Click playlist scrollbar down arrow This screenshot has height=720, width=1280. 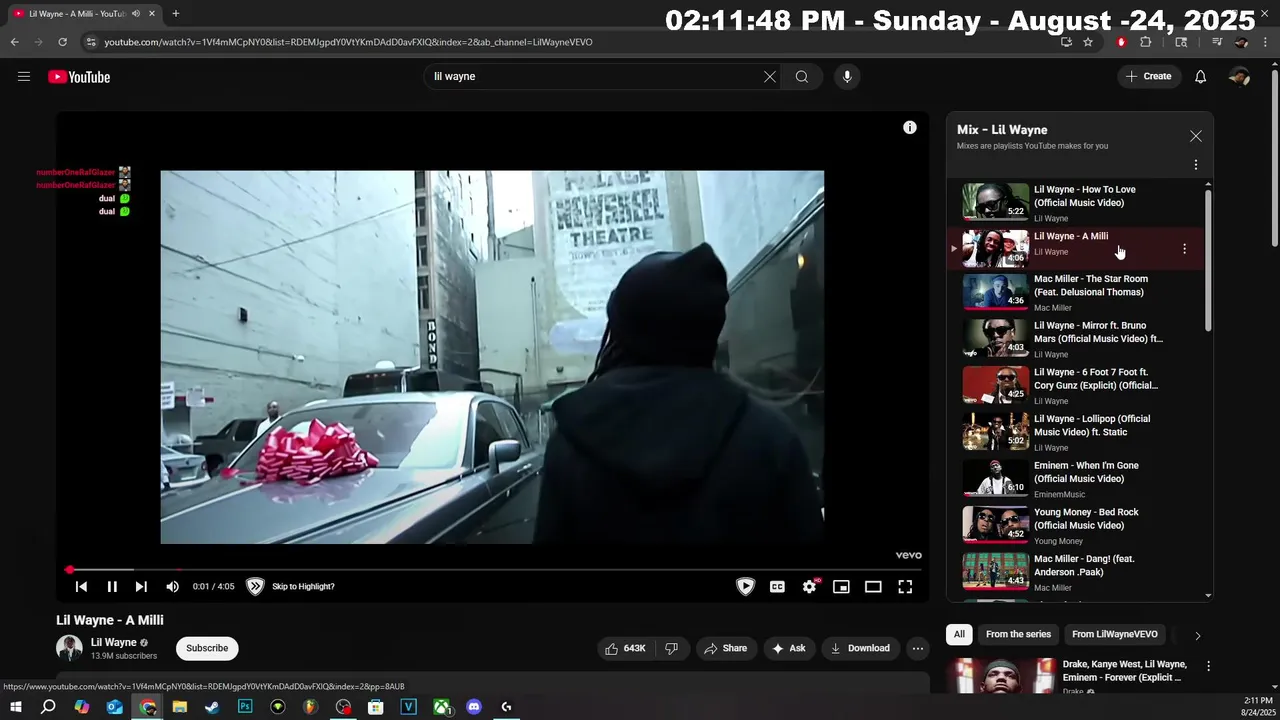1208,595
